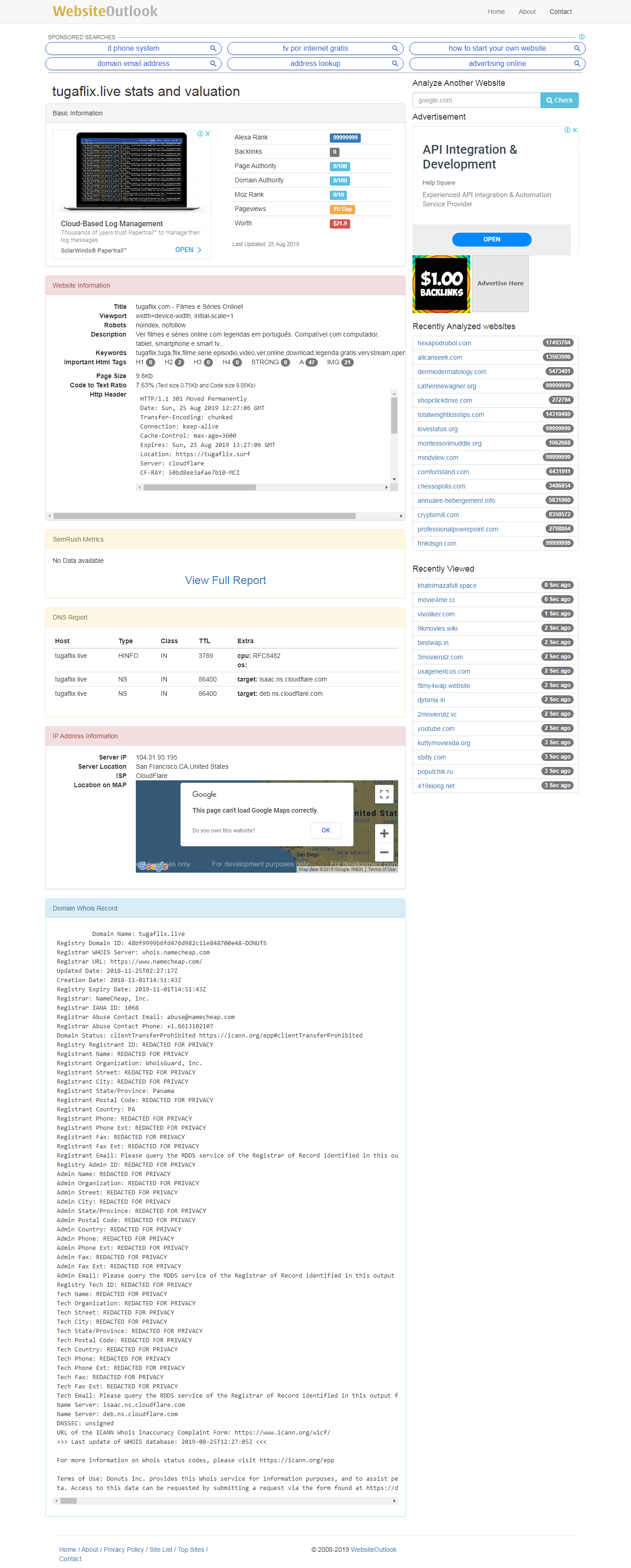
Task: Open the Contact menu item
Action: (560, 12)
